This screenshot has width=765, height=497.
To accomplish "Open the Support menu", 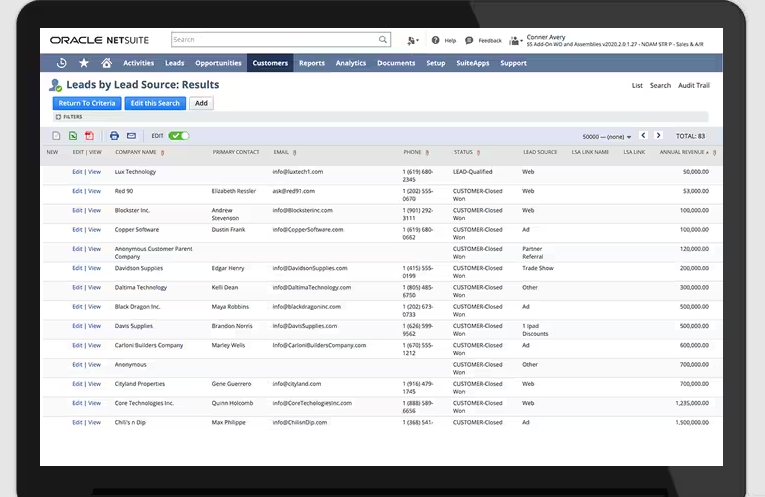I will click(513, 63).
